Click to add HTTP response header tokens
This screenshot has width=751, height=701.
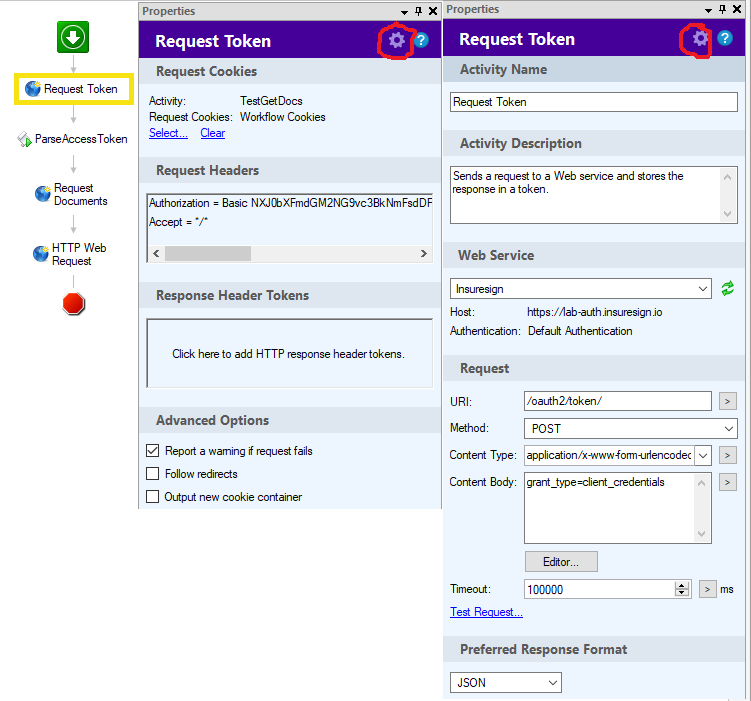289,354
